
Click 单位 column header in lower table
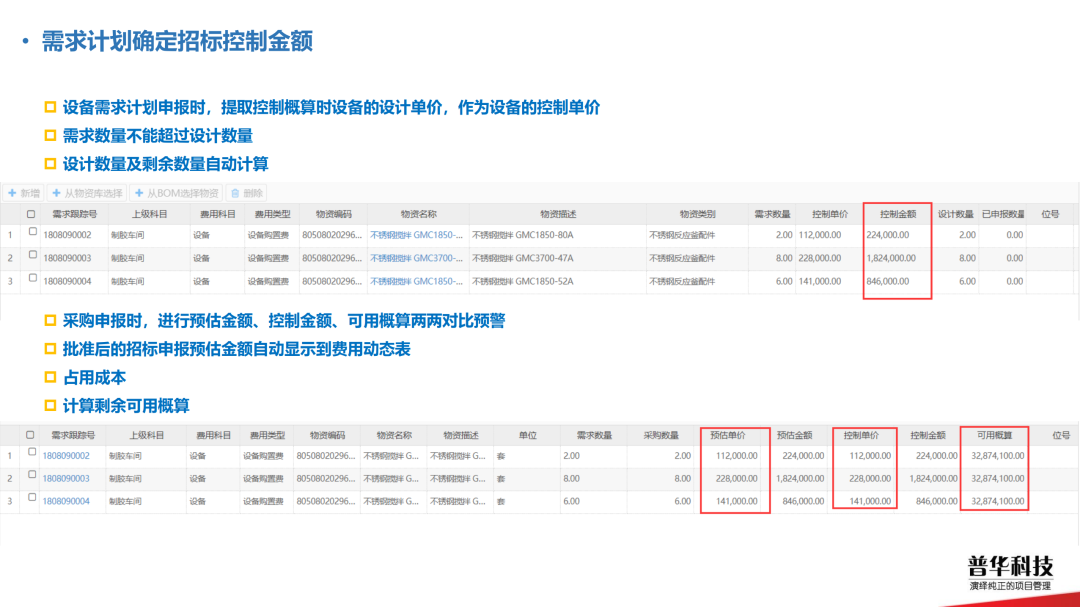(527, 435)
